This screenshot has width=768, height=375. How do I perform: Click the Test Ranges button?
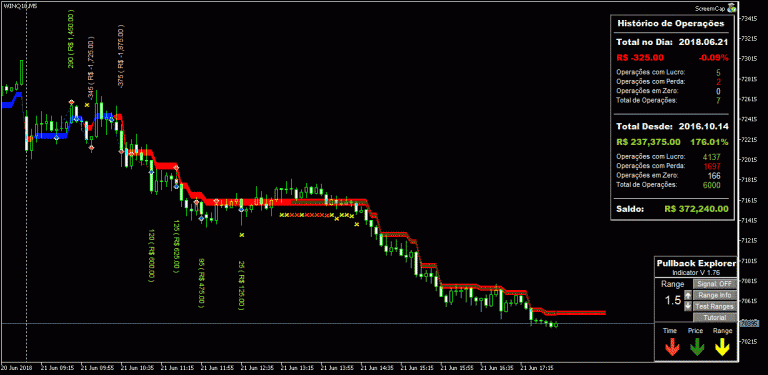point(715,306)
